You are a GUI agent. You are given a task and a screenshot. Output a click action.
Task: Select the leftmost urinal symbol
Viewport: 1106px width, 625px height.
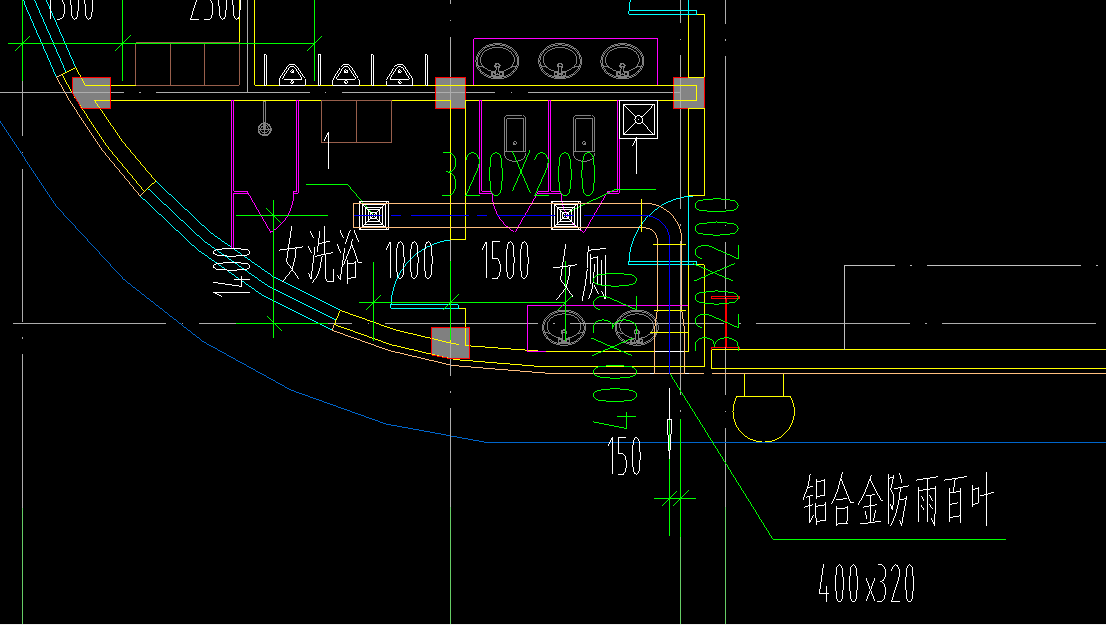point(291,73)
